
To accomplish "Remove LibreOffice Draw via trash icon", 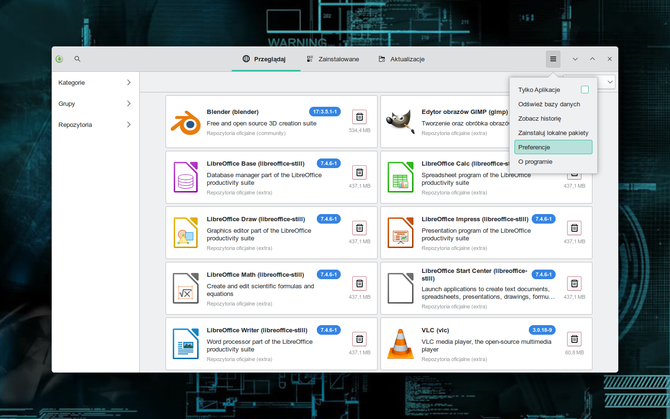I will 359,228.
